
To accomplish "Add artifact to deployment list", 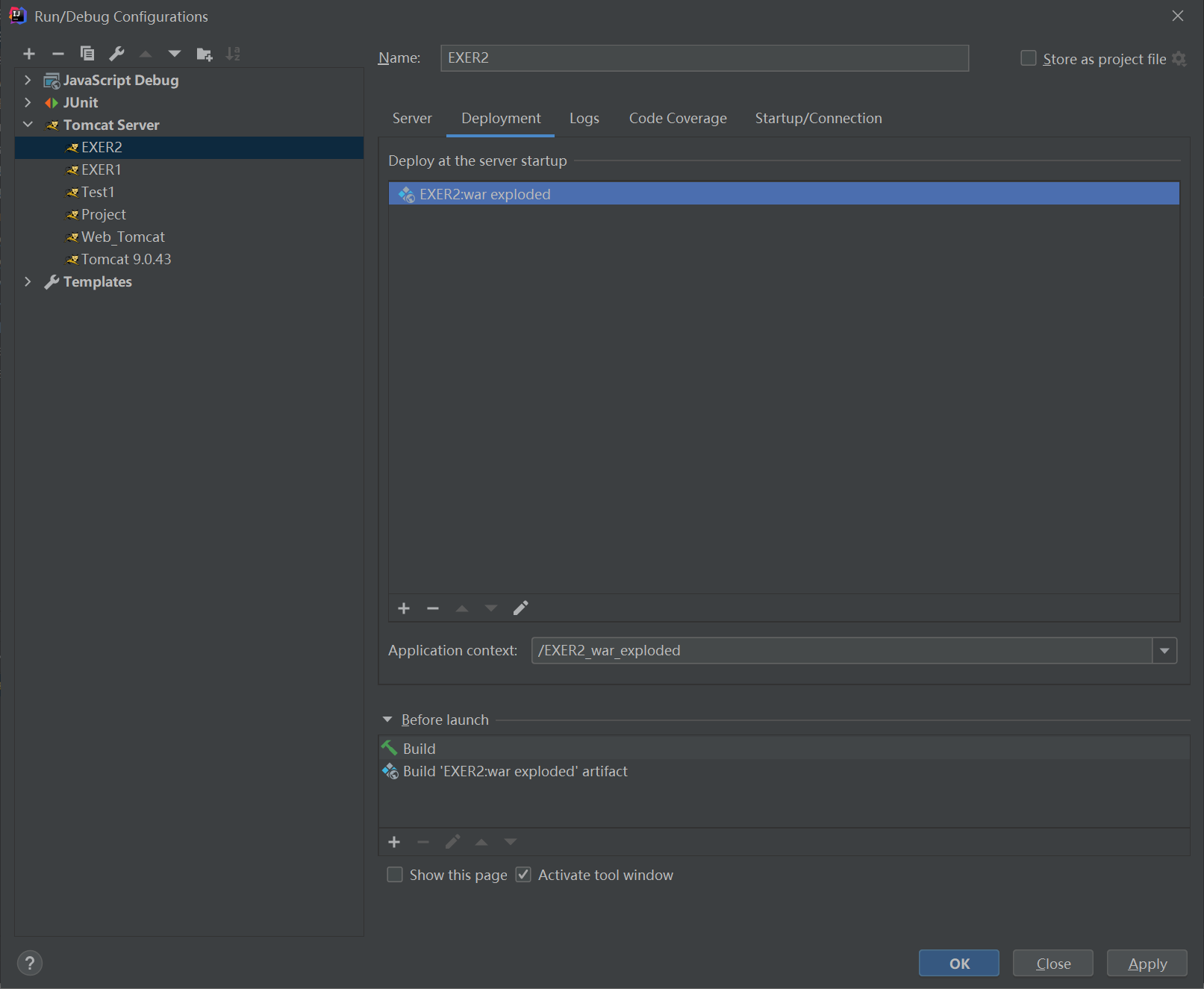I will [404, 608].
